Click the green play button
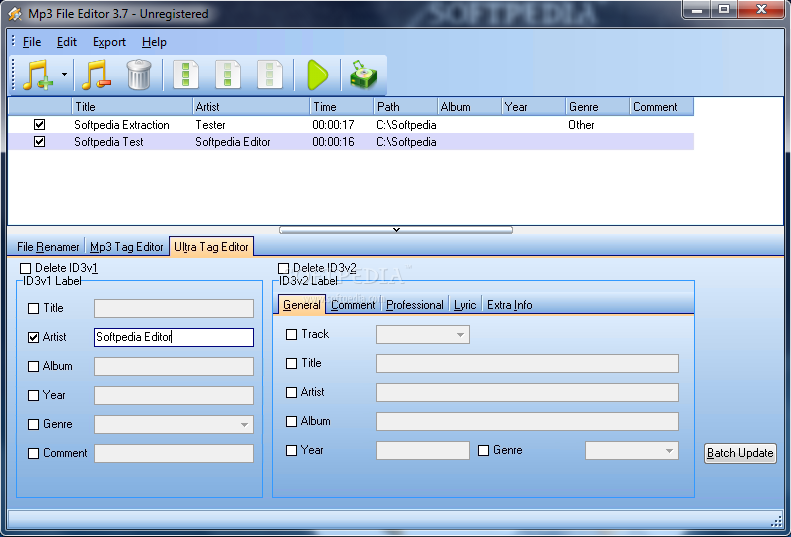 [x=318, y=75]
